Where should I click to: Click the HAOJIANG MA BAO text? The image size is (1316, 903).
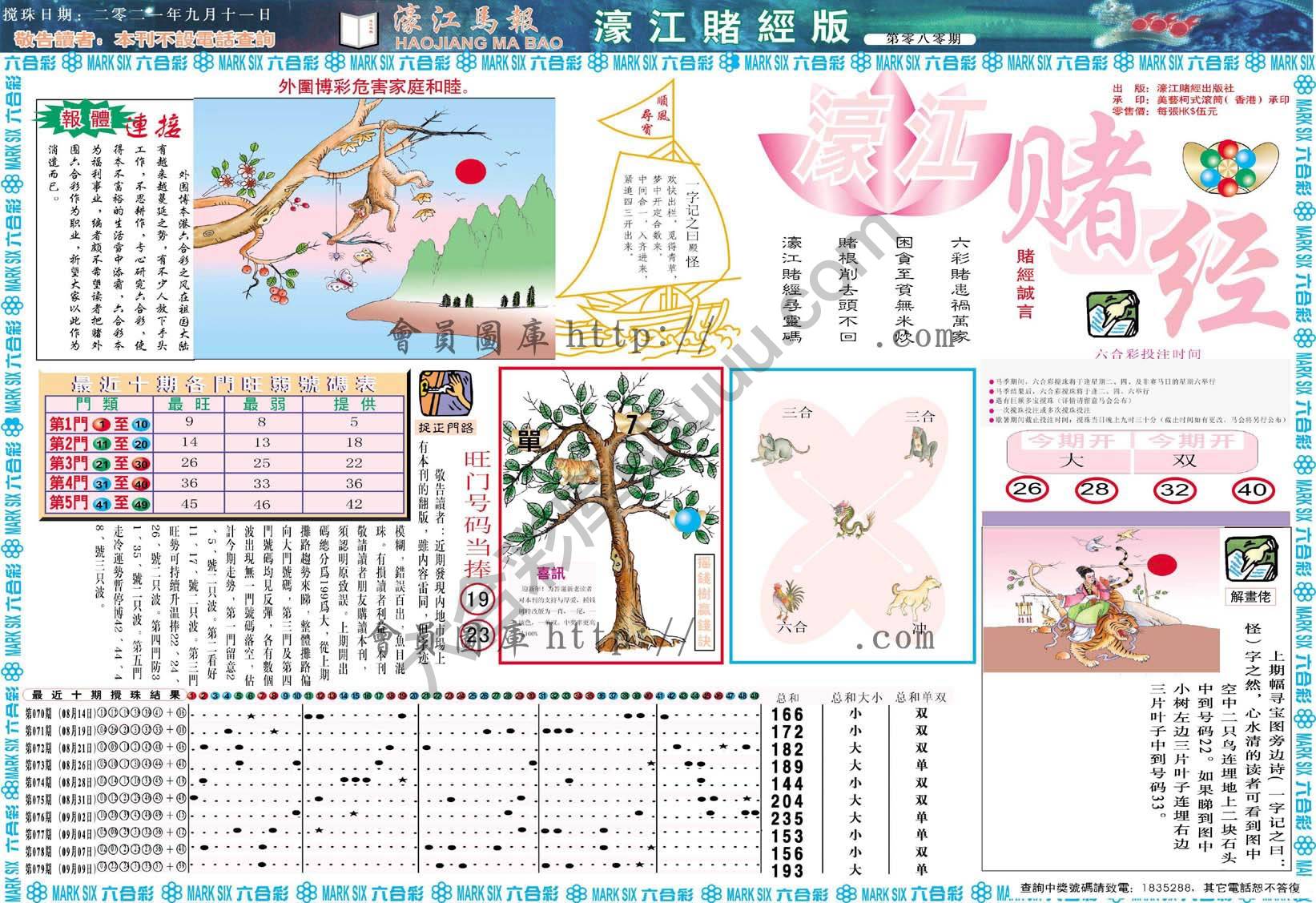click(x=477, y=41)
